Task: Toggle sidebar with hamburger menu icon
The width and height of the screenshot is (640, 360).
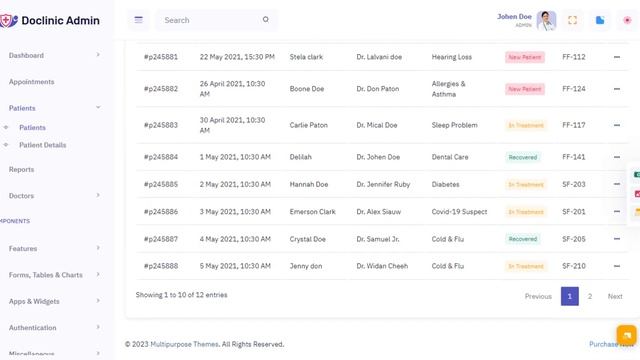Action: pyautogui.click(x=138, y=20)
